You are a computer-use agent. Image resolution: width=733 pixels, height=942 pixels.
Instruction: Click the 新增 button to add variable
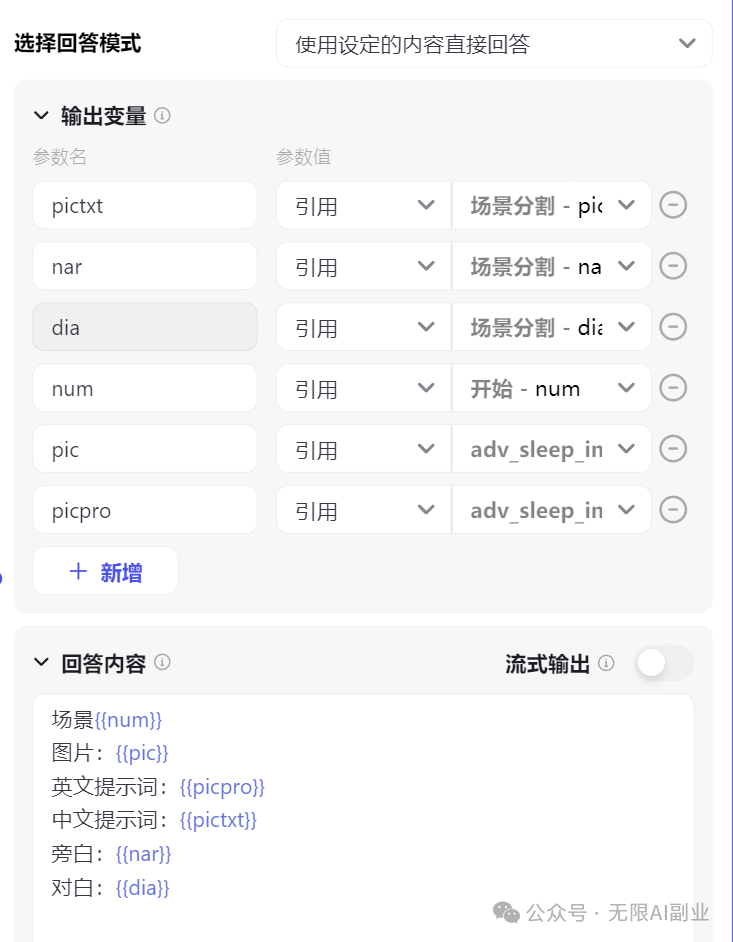[x=105, y=571]
